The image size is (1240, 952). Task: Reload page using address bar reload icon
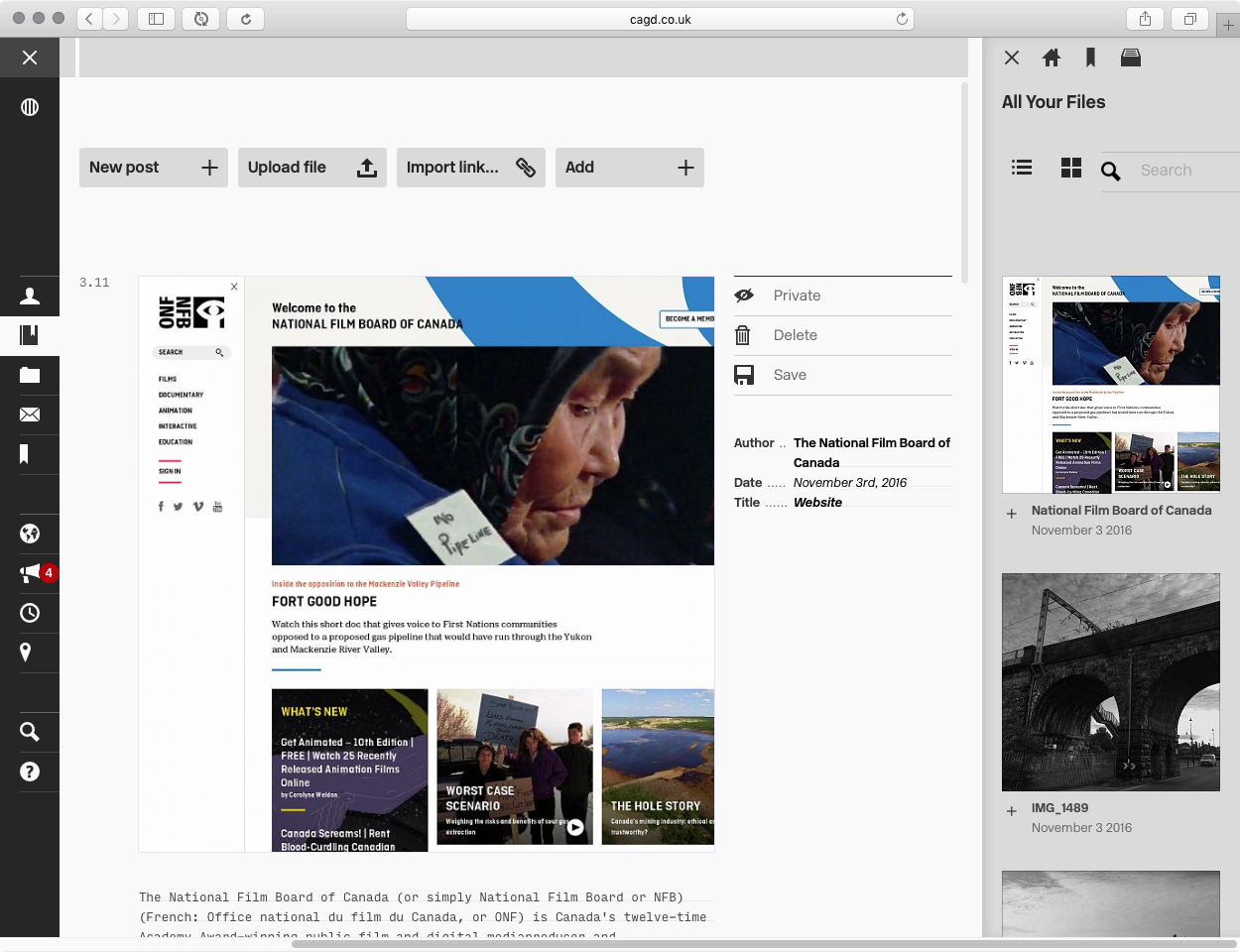point(902,19)
